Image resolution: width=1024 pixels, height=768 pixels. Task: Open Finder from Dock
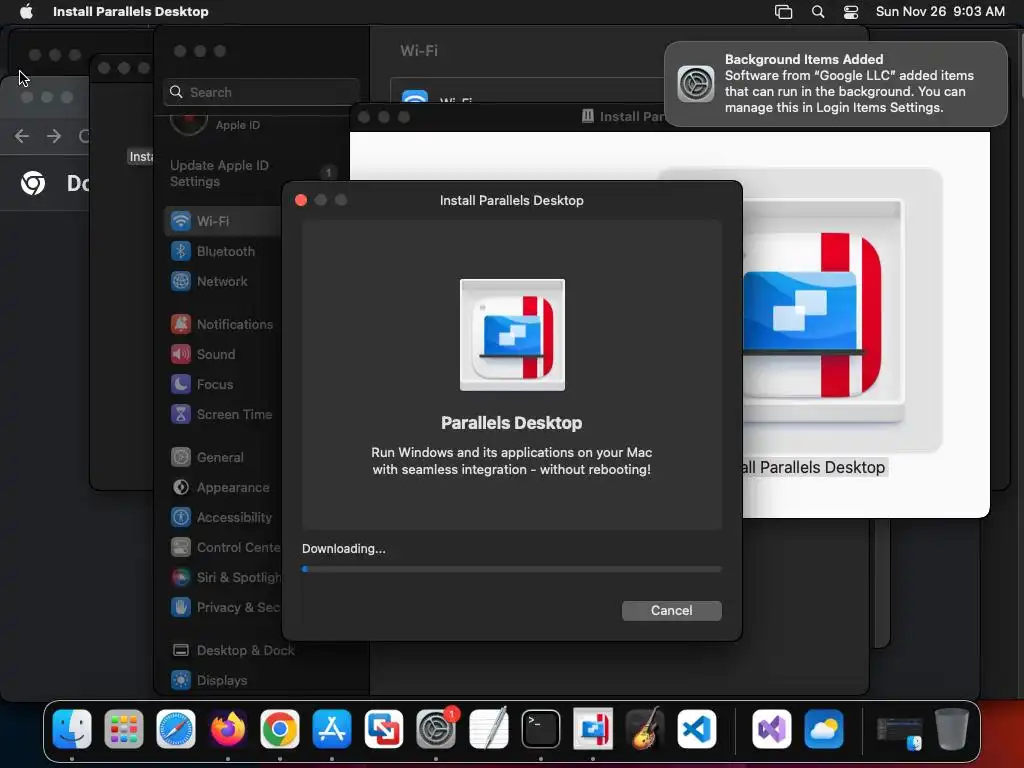coord(72,729)
